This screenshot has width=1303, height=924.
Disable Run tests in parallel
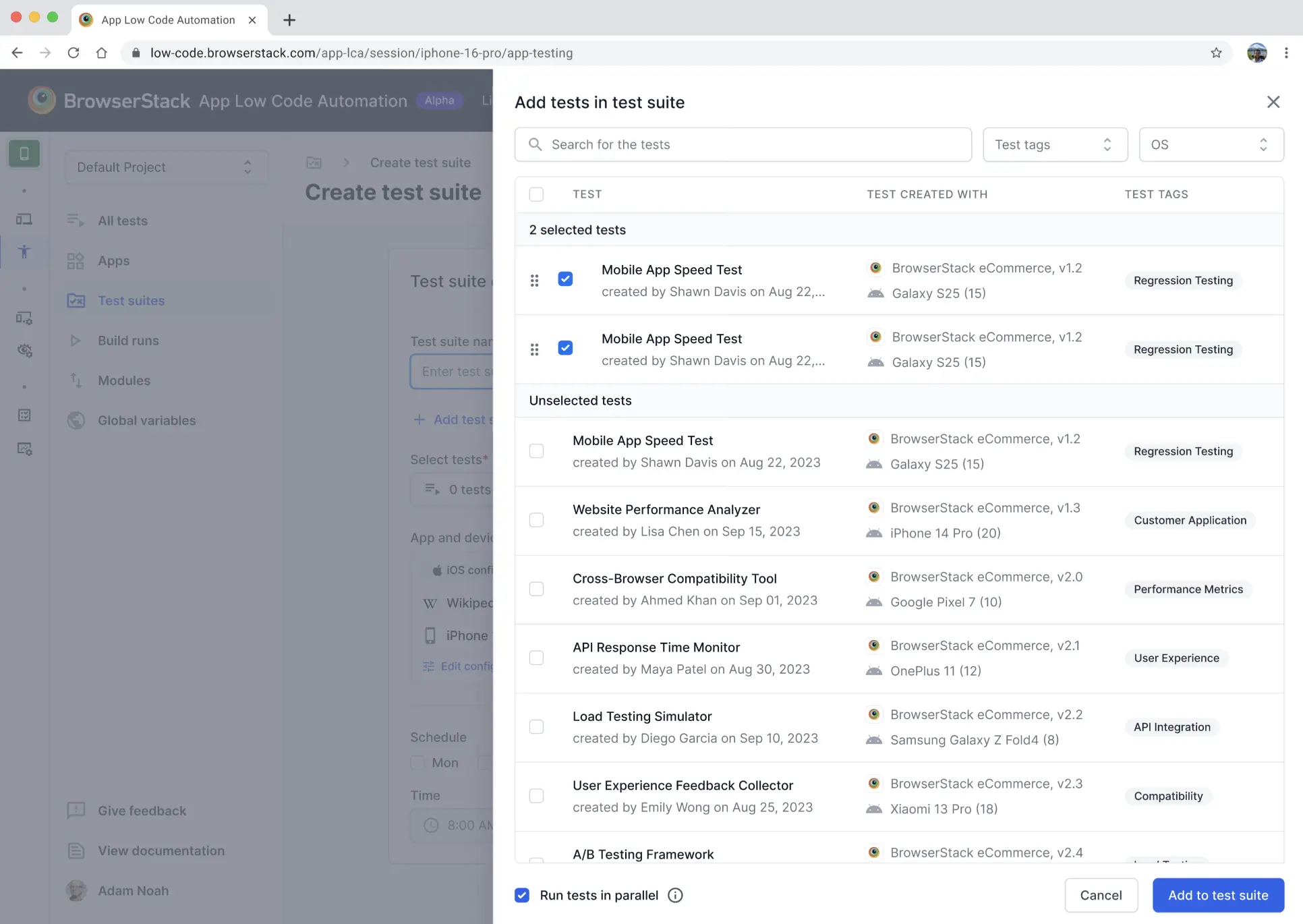pyautogui.click(x=522, y=895)
